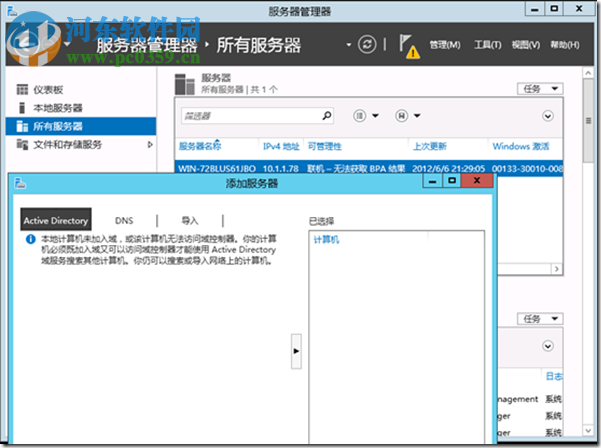Click the search magnifier icon in the filter
This screenshot has height=448, width=601.
[x=327, y=115]
